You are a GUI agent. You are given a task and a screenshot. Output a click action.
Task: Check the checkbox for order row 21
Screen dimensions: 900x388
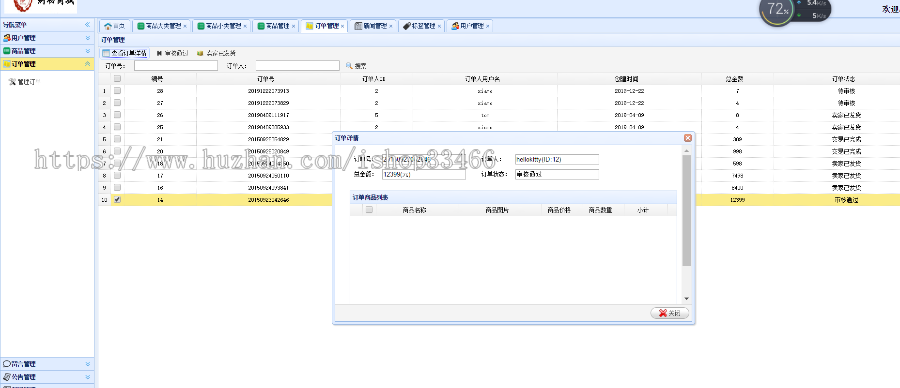pos(117,139)
